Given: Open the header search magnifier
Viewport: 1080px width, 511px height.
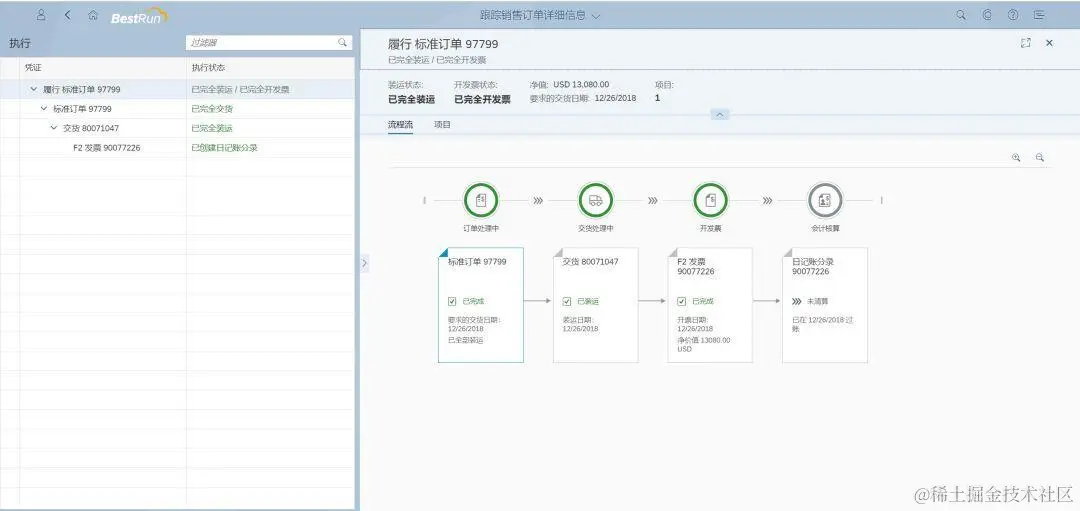Looking at the screenshot, I should coord(961,14).
